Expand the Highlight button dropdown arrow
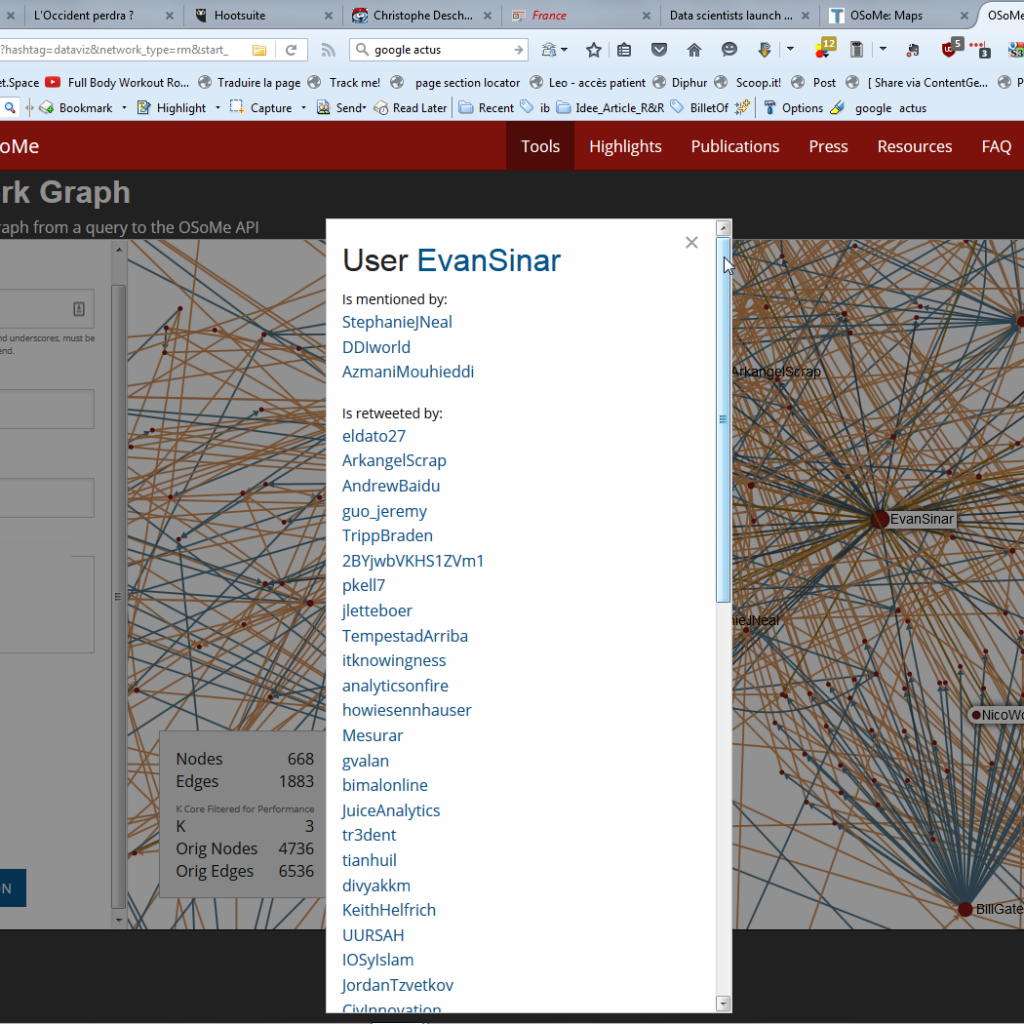Viewport: 1024px width, 1024px height. click(x=218, y=108)
